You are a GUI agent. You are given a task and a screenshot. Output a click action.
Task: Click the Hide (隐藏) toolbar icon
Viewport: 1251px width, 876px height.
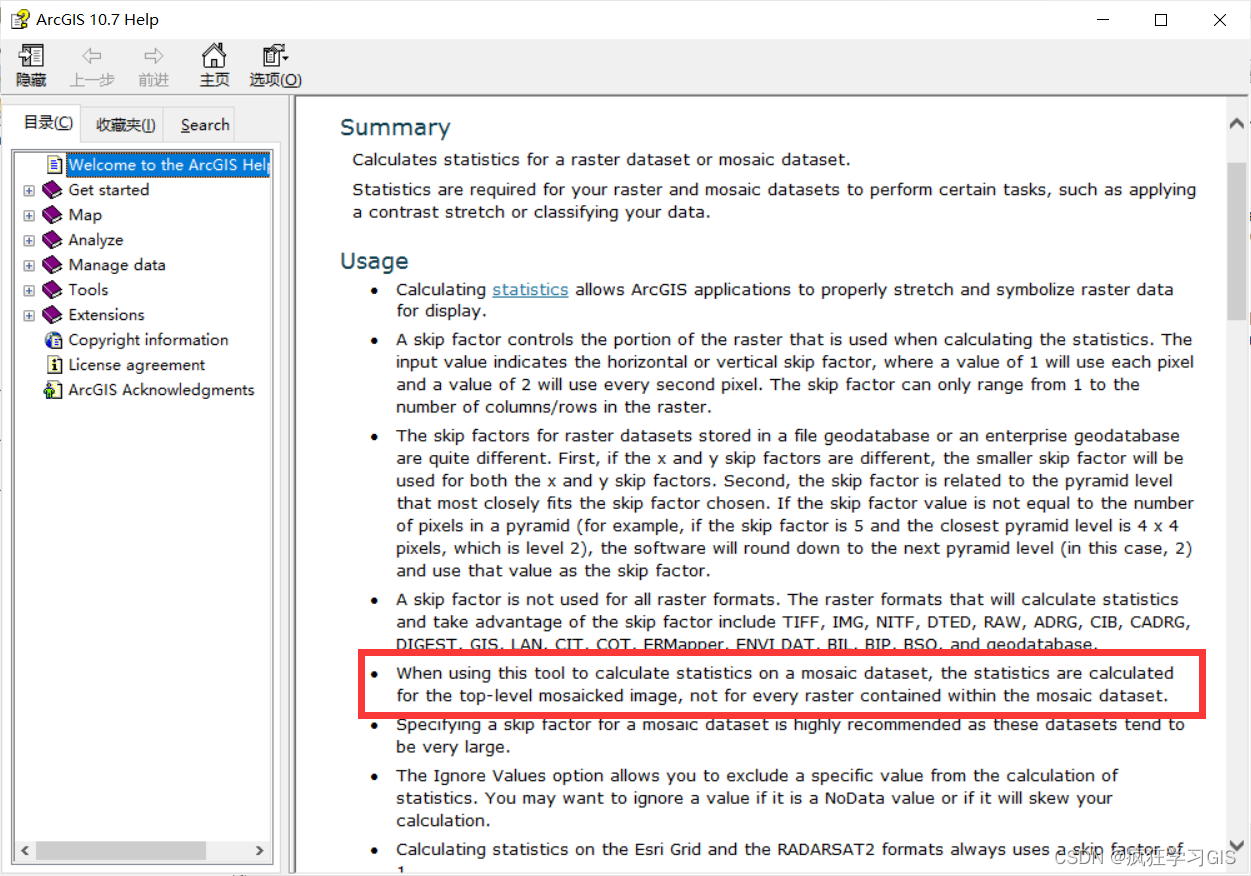click(31, 56)
